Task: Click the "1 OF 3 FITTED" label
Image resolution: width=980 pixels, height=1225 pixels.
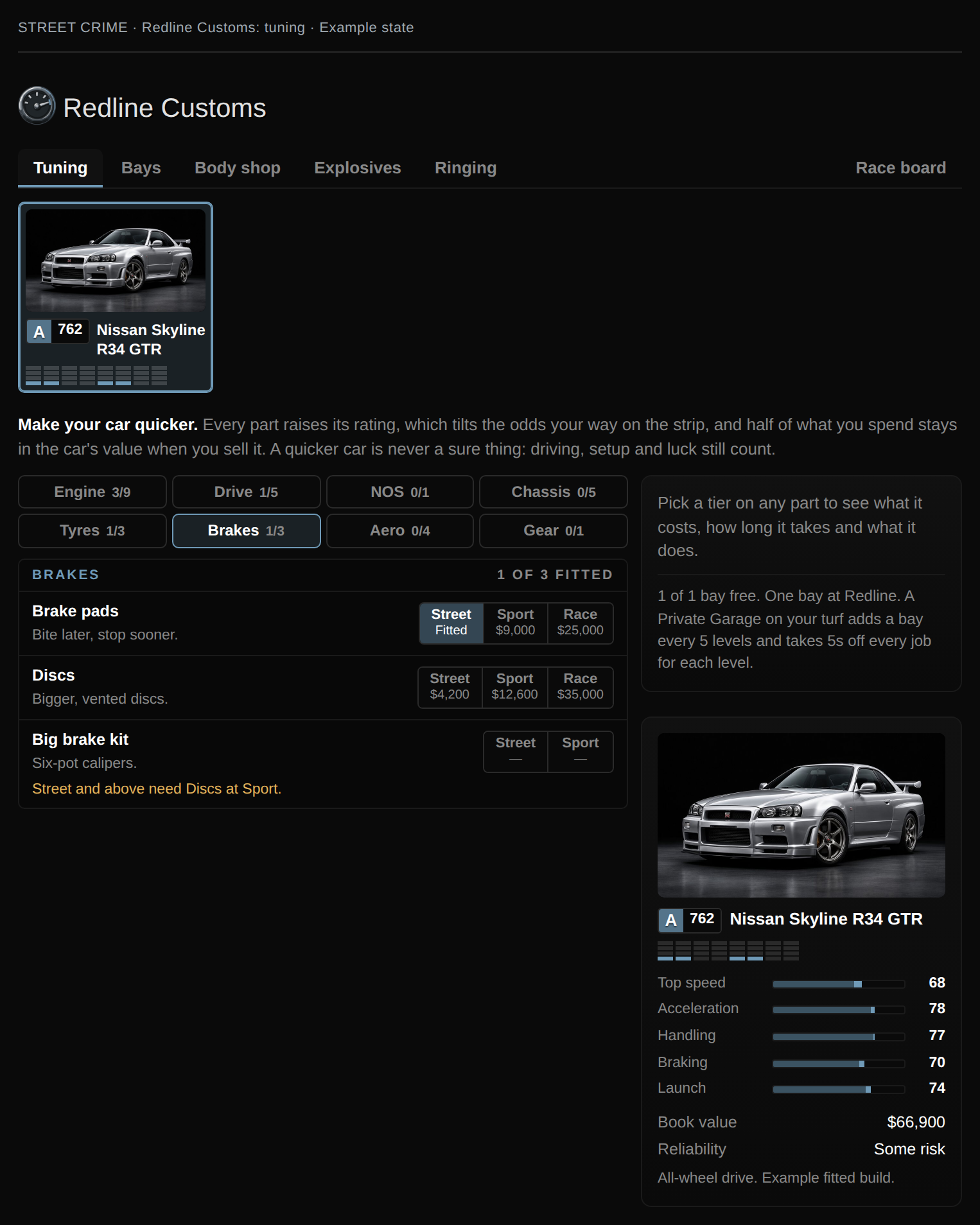Action: (555, 575)
